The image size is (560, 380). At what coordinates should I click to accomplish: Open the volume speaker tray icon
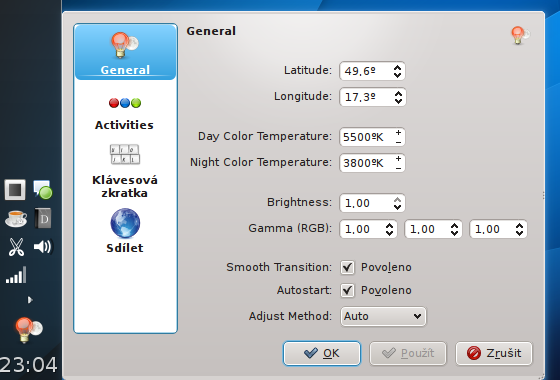(x=43, y=247)
